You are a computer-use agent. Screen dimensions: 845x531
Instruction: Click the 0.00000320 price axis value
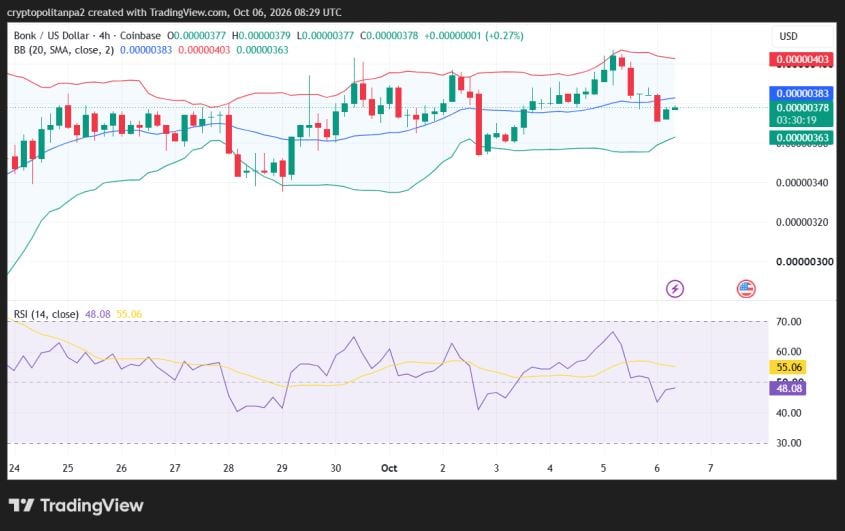(802, 222)
